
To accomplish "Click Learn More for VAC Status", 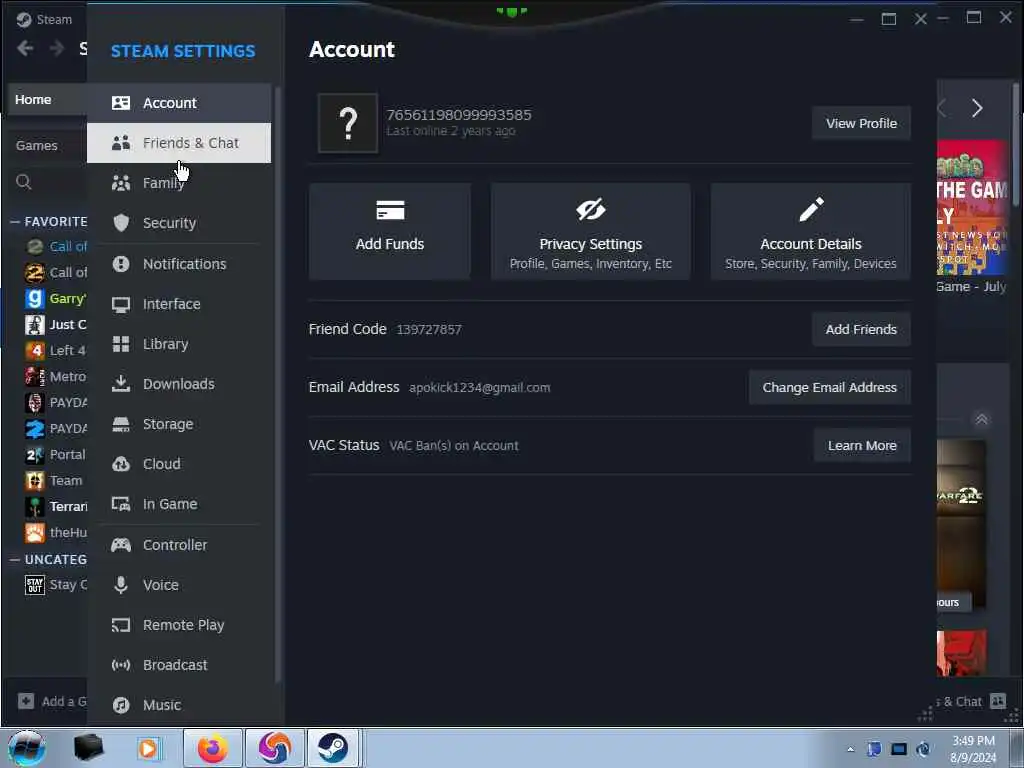I will [862, 445].
